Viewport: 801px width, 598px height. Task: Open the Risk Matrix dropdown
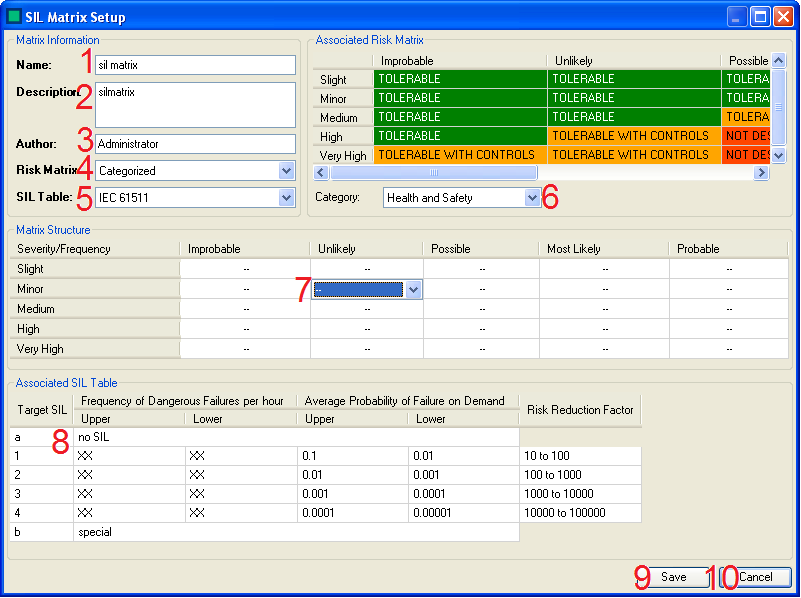tap(287, 171)
